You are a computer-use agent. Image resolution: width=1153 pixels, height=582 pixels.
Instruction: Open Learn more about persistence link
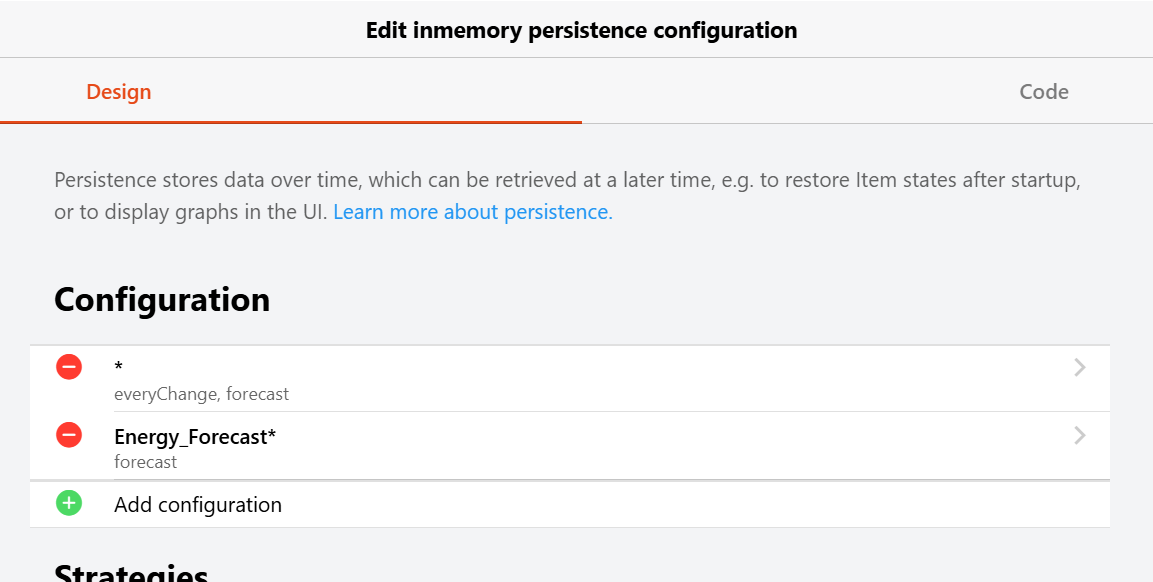(x=472, y=212)
